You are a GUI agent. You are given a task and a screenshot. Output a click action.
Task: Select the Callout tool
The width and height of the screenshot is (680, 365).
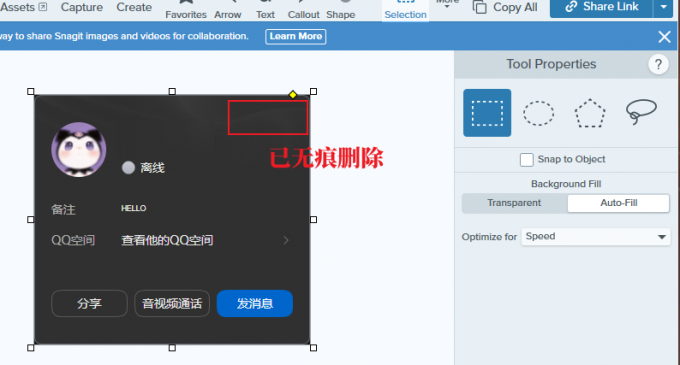pyautogui.click(x=304, y=10)
